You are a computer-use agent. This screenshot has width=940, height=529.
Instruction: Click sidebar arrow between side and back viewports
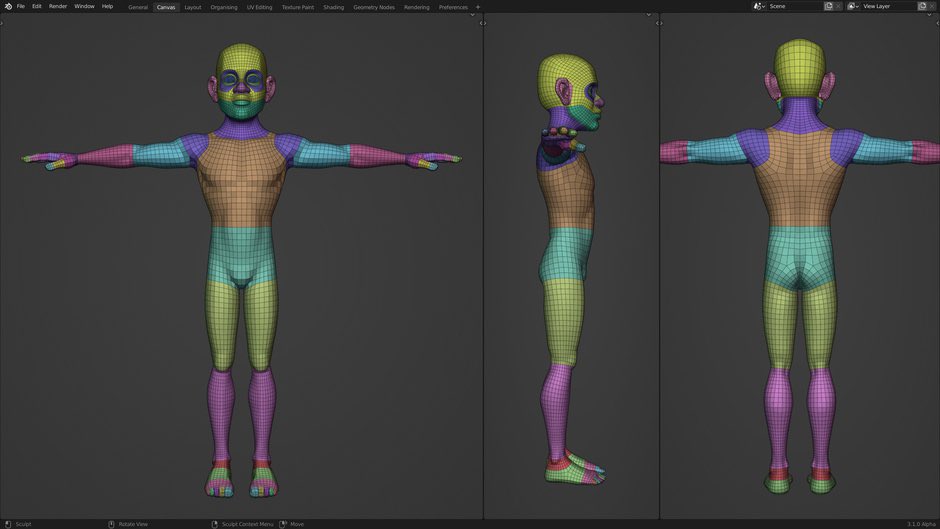(659, 23)
